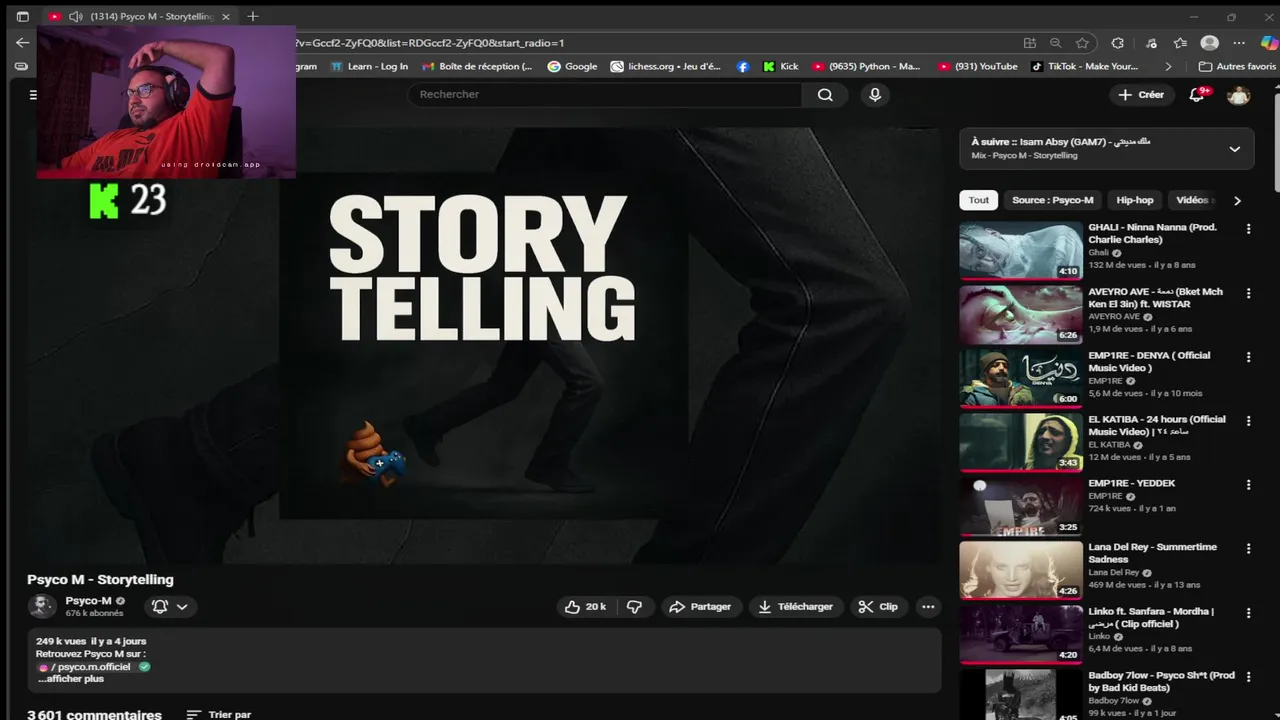This screenshot has width=1280, height=720.
Task: Open the Trier par sort menu
Action: pos(219,715)
